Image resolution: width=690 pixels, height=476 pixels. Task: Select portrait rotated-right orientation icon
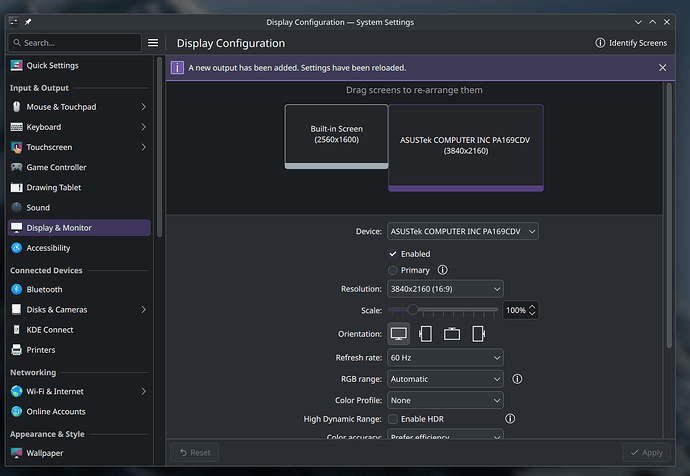pyautogui.click(x=478, y=334)
